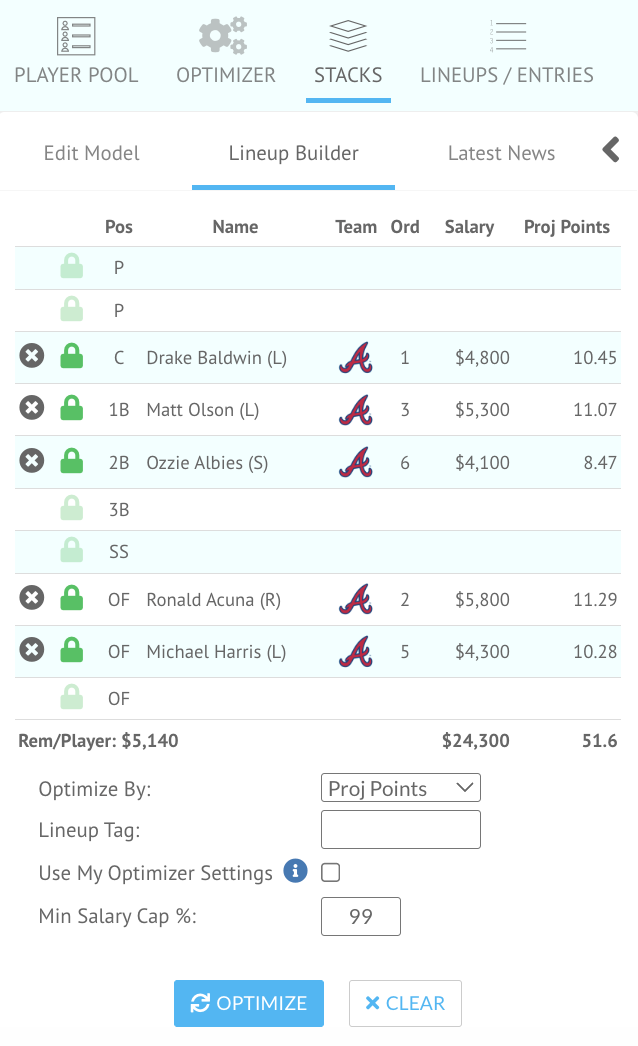Image resolution: width=638 pixels, height=1046 pixels.
Task: Remove Michael Harris using the X icon
Action: click(31, 650)
